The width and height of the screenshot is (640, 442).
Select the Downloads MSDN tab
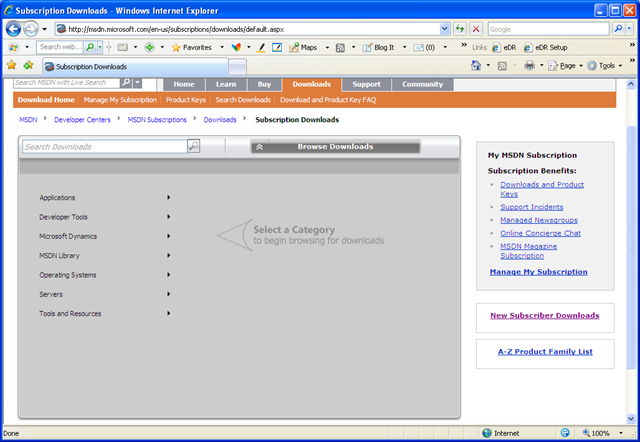[311, 84]
